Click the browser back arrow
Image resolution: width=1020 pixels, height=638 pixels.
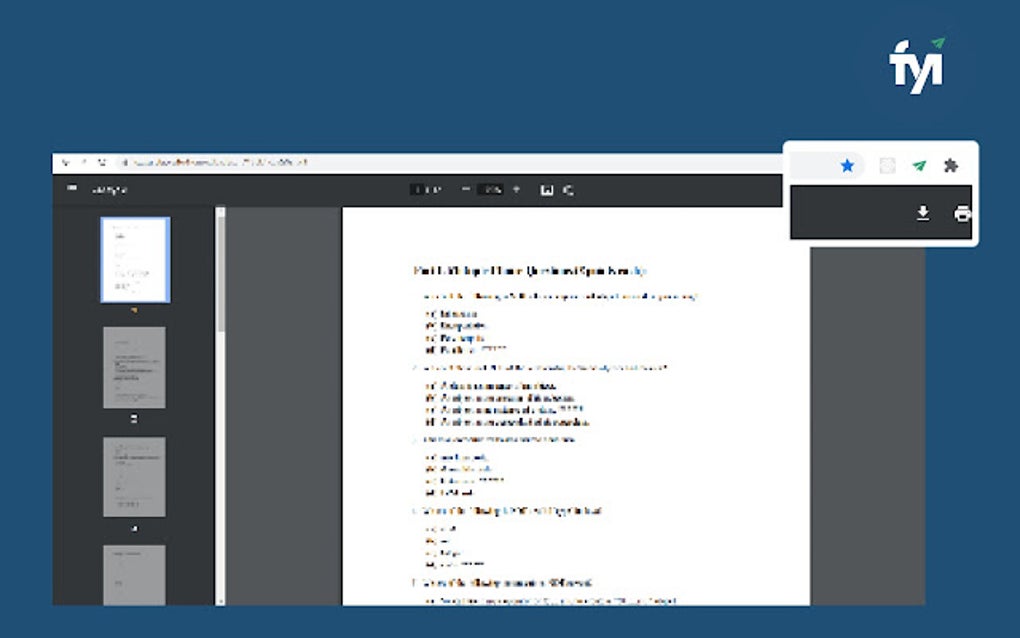(x=66, y=161)
